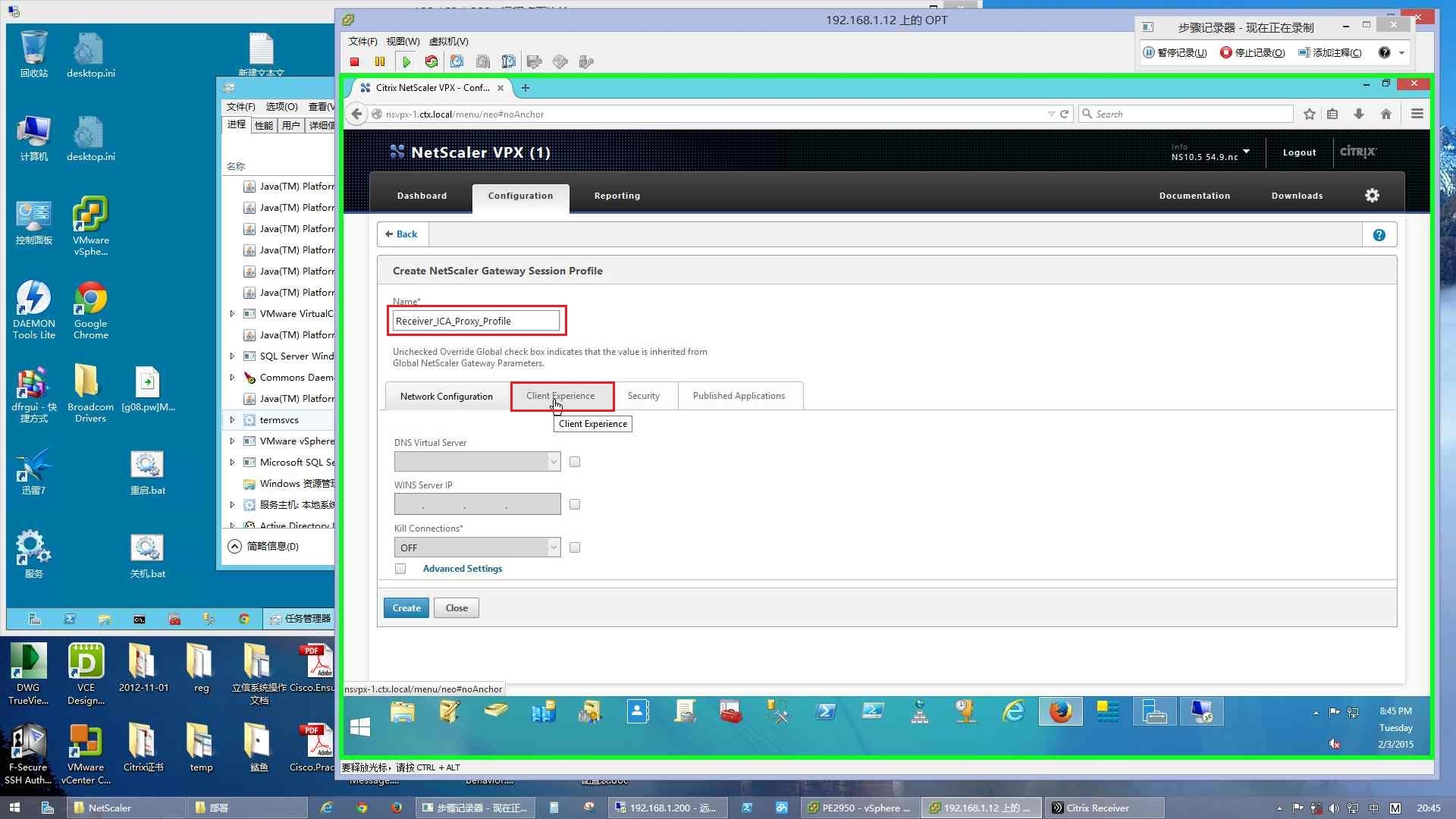Switch to the Security tab
1456x819 pixels.
pyautogui.click(x=643, y=396)
